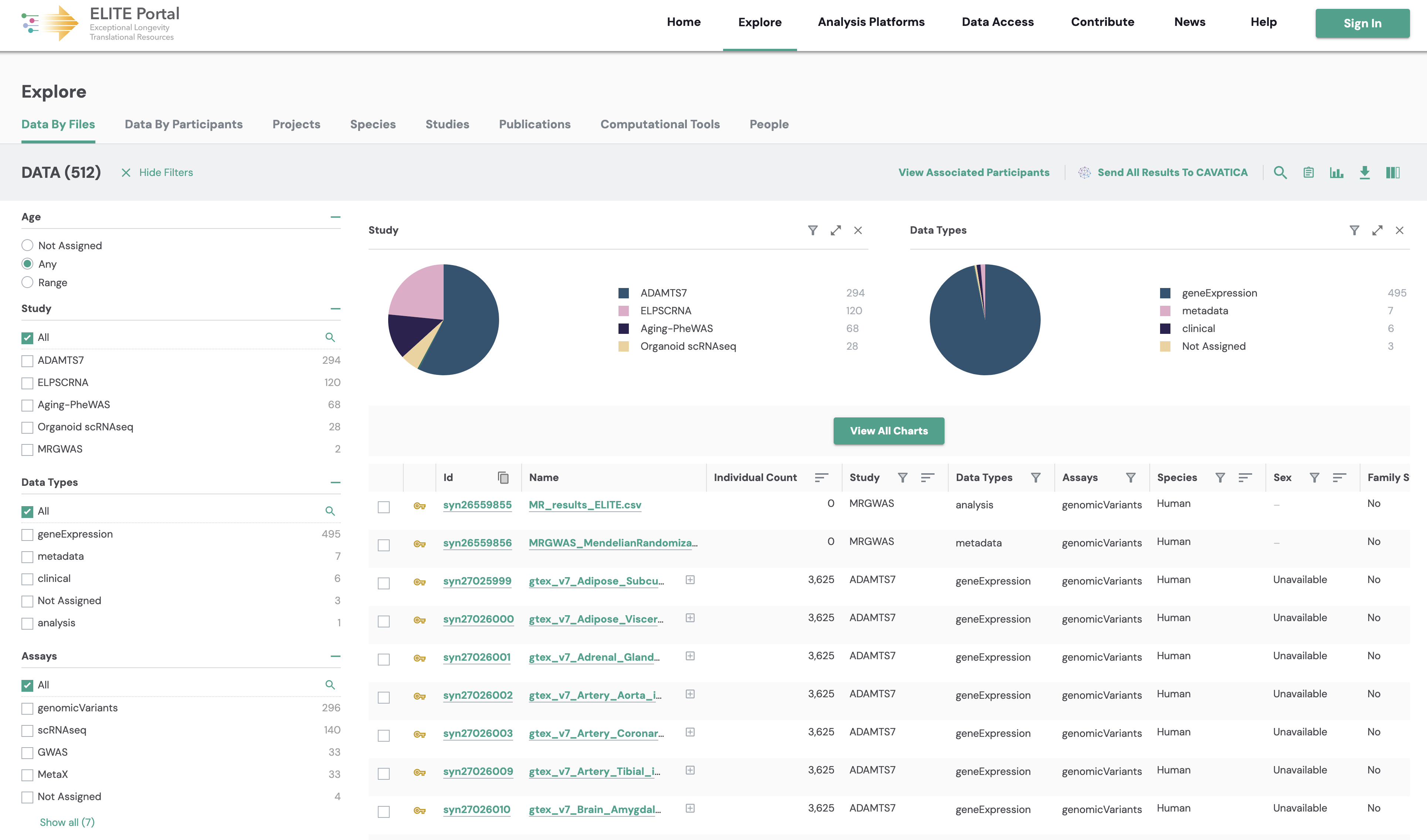Open Data Access in top navigation
Viewport: 1427px width, 840px height.
pyautogui.click(x=997, y=21)
